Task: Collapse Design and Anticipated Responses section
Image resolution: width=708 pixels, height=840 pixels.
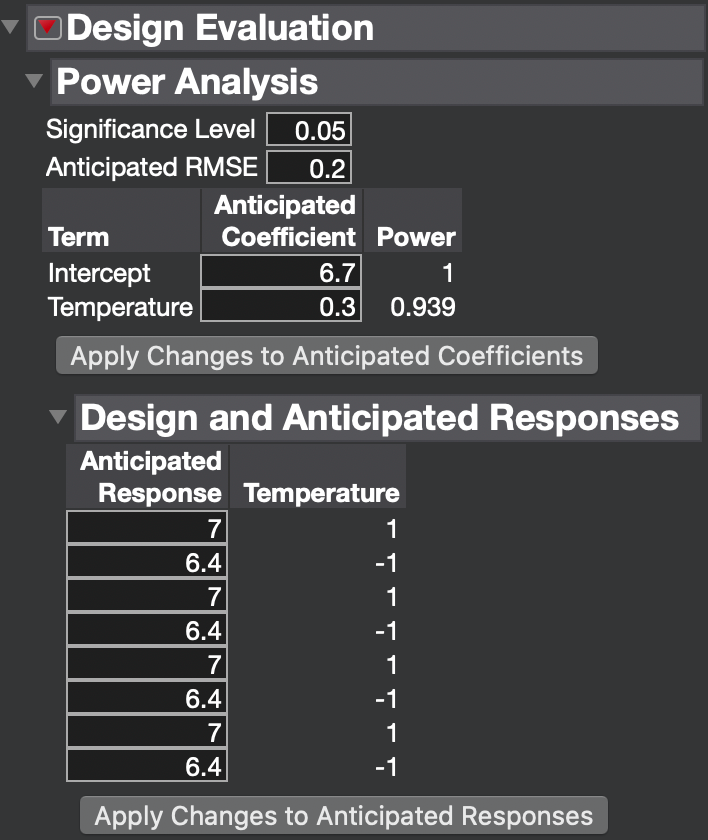Action: (59, 417)
